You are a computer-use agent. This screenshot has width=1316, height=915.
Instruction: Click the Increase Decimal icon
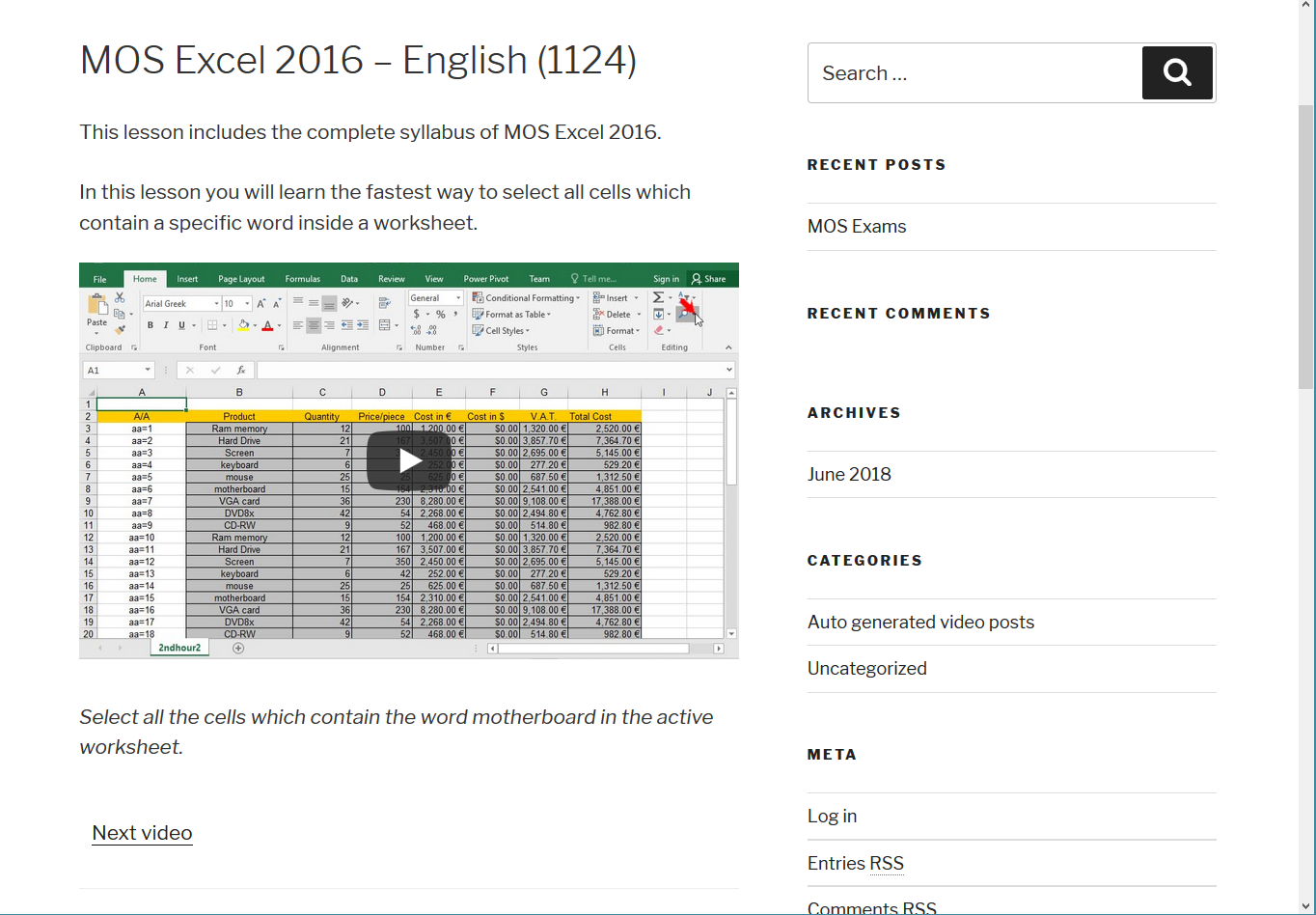(x=416, y=330)
